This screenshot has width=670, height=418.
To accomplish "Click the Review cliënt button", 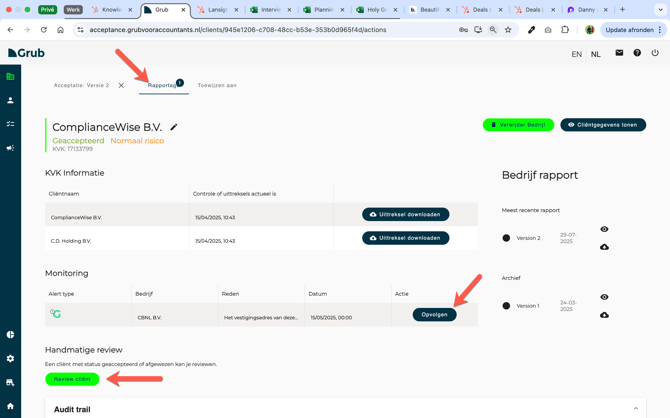I will [72, 379].
